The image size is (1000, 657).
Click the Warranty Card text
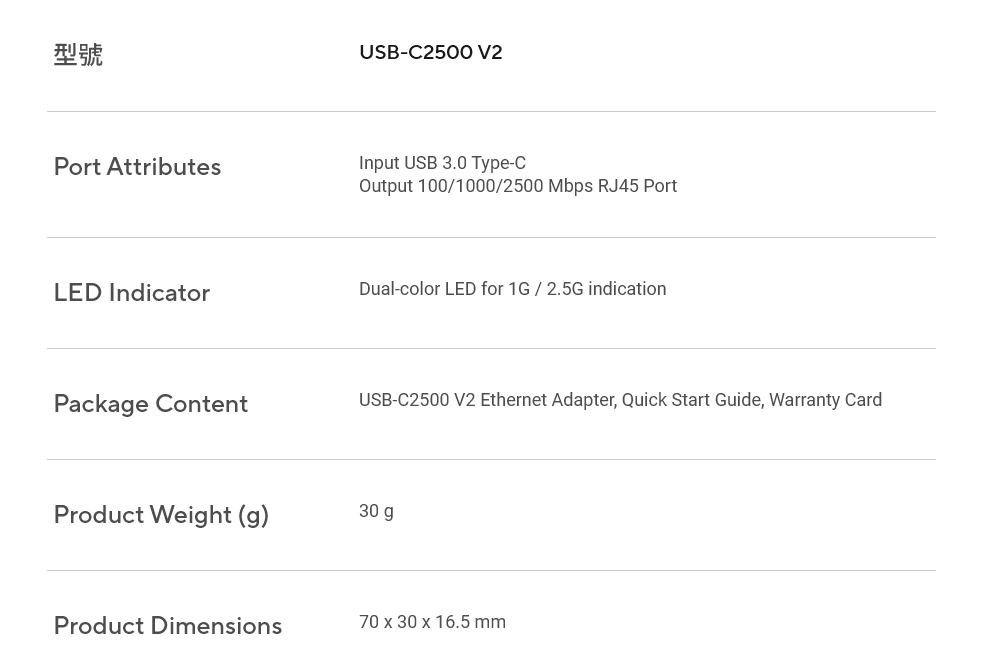(x=825, y=400)
